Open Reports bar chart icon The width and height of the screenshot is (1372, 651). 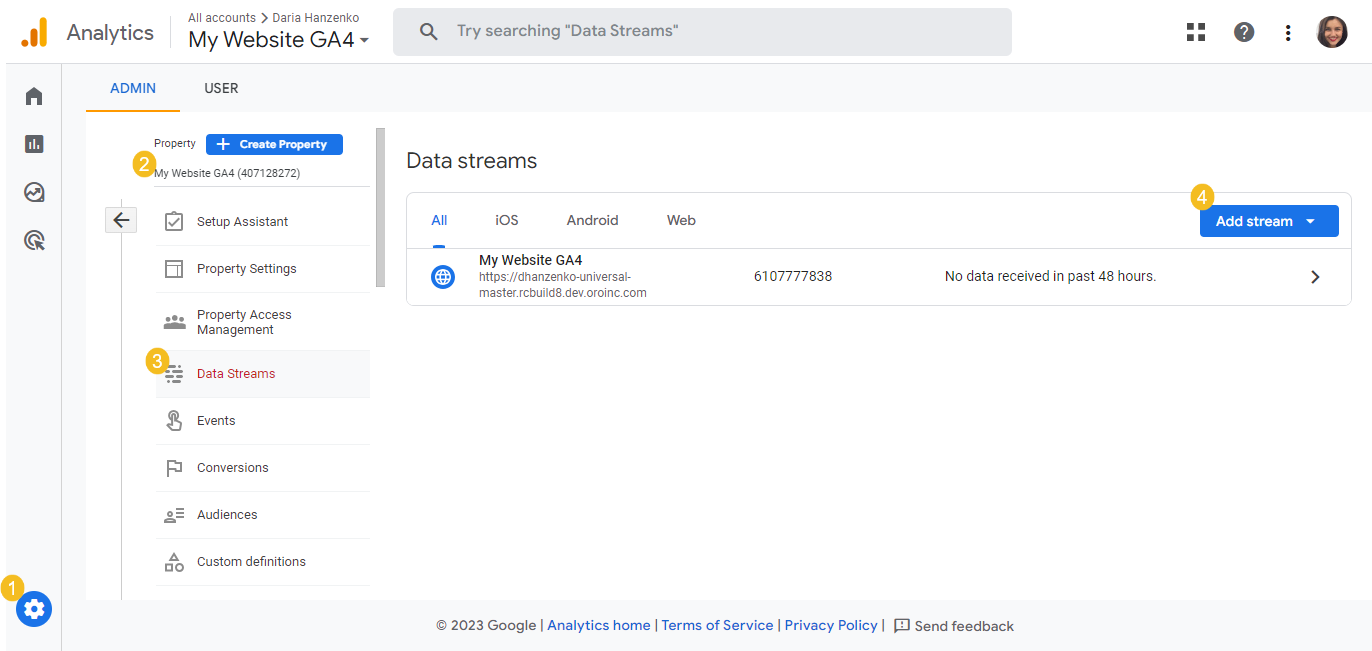click(x=34, y=144)
